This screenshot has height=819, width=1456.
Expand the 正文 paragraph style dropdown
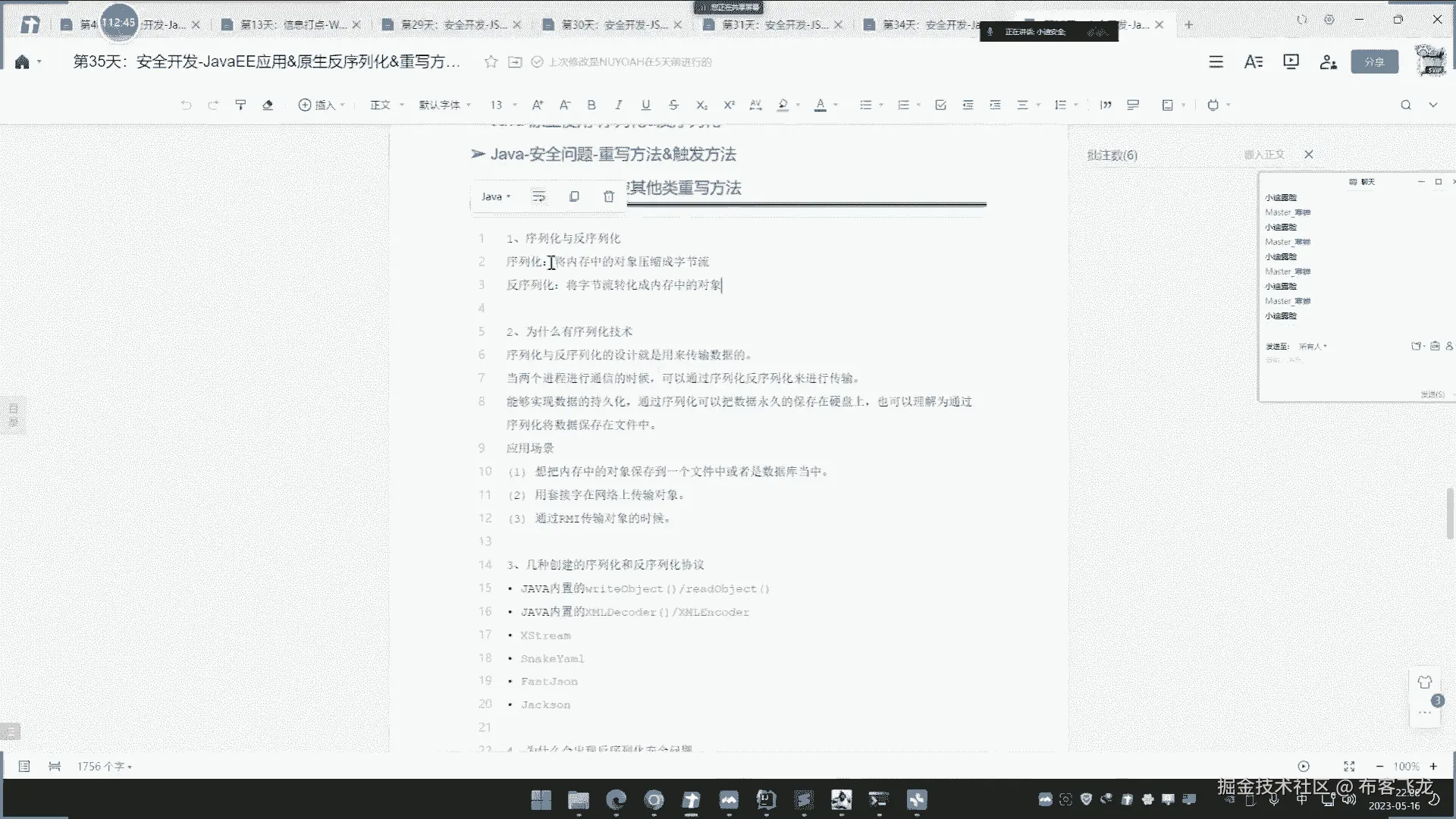pyautogui.click(x=387, y=105)
